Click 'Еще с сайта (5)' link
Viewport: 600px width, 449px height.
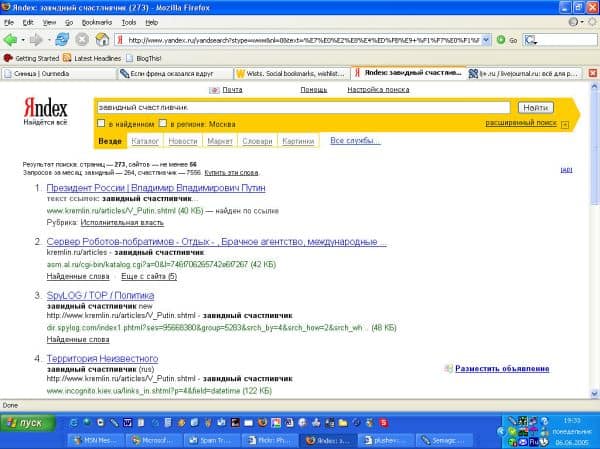(149, 276)
